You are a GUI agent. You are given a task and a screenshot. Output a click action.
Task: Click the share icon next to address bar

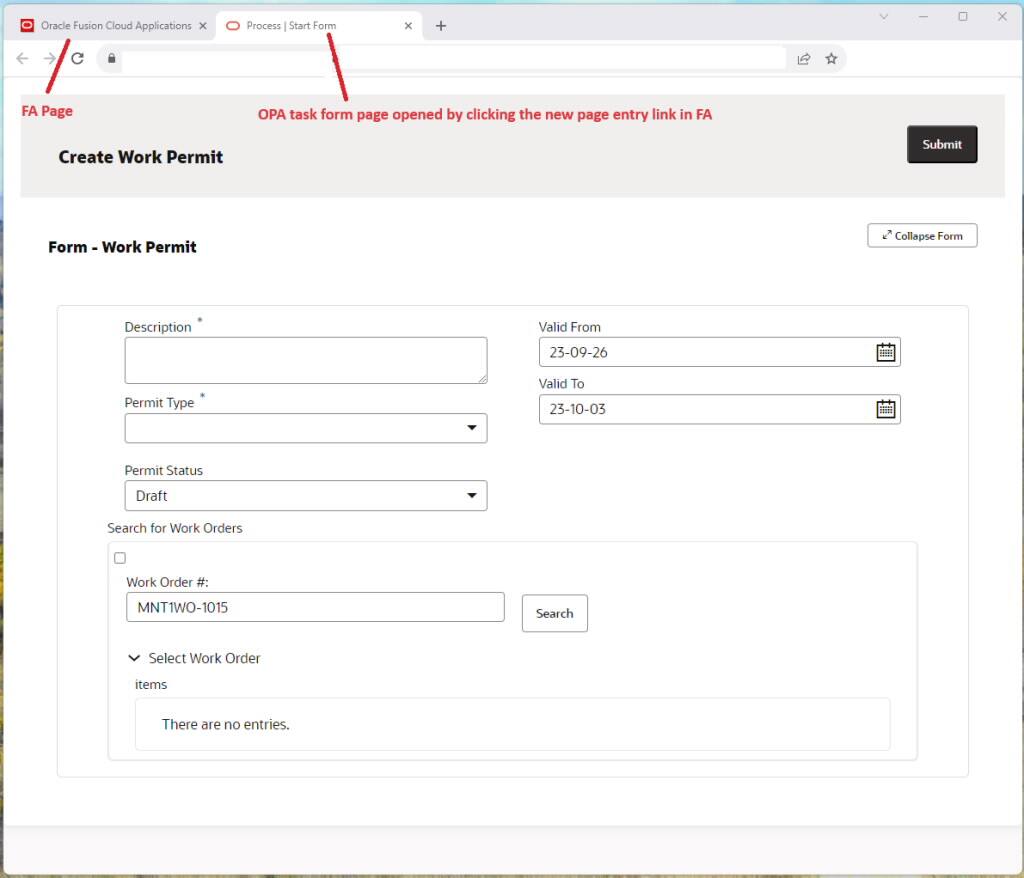(803, 58)
